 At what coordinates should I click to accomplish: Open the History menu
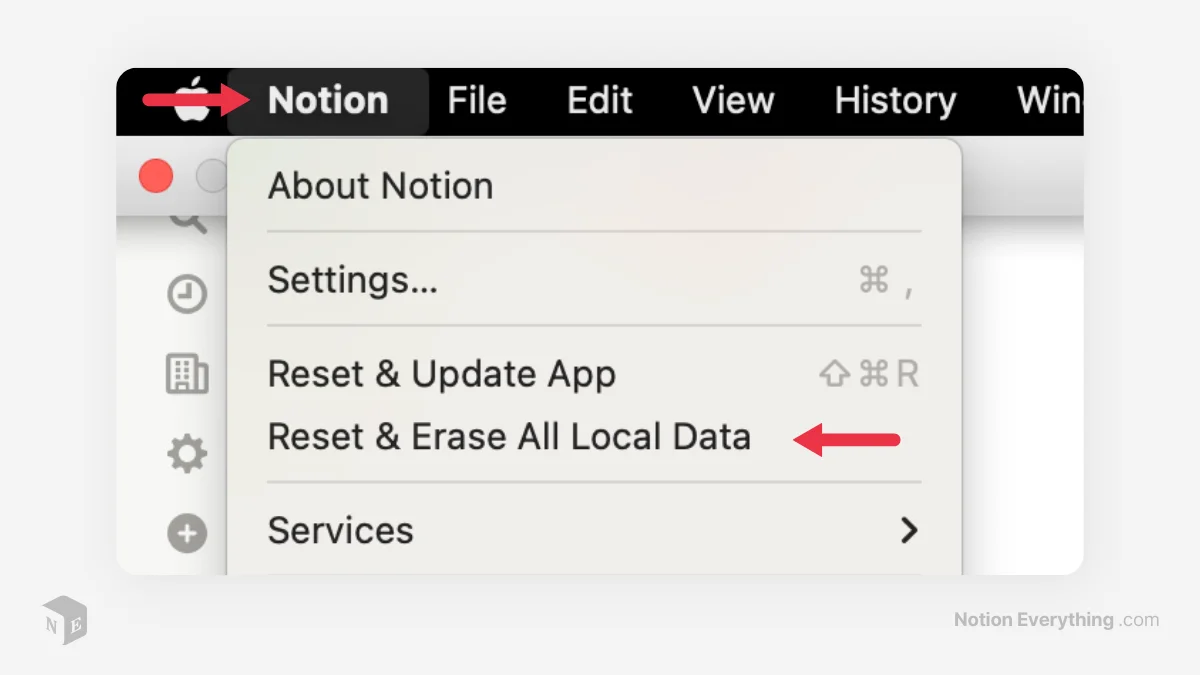[894, 100]
